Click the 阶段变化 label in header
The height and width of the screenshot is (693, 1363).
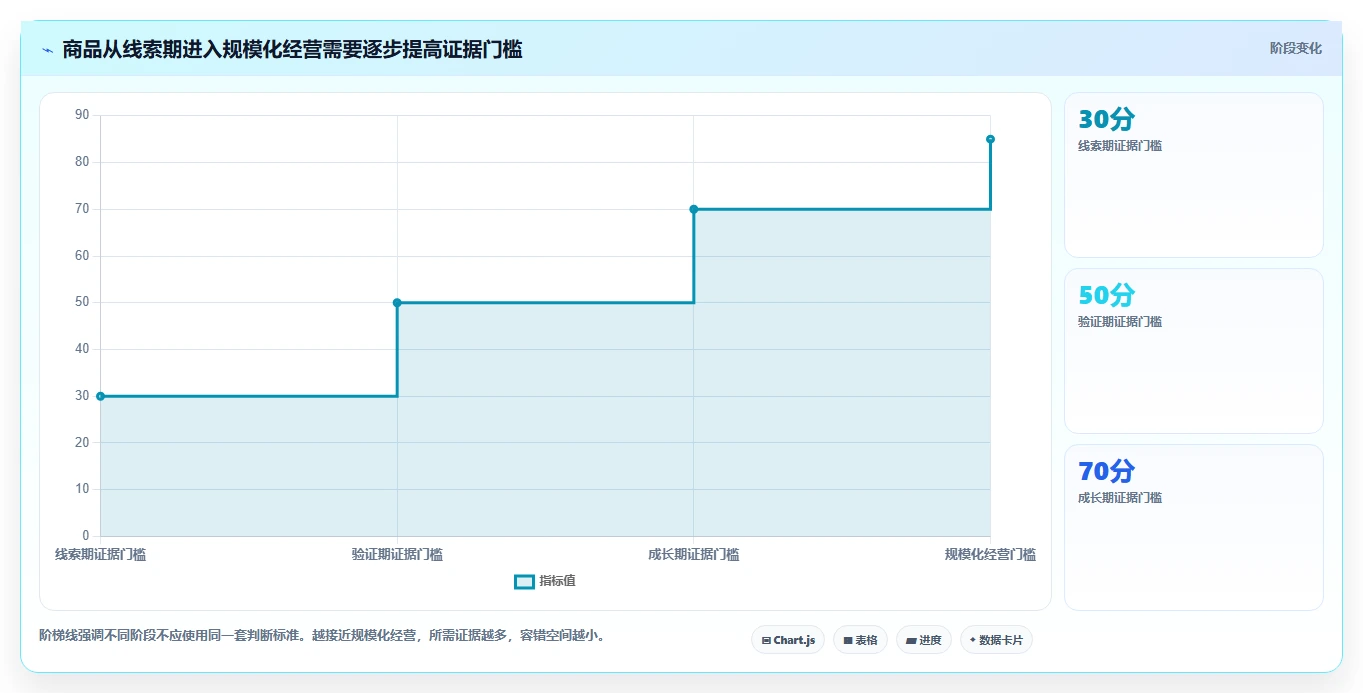click(1295, 48)
